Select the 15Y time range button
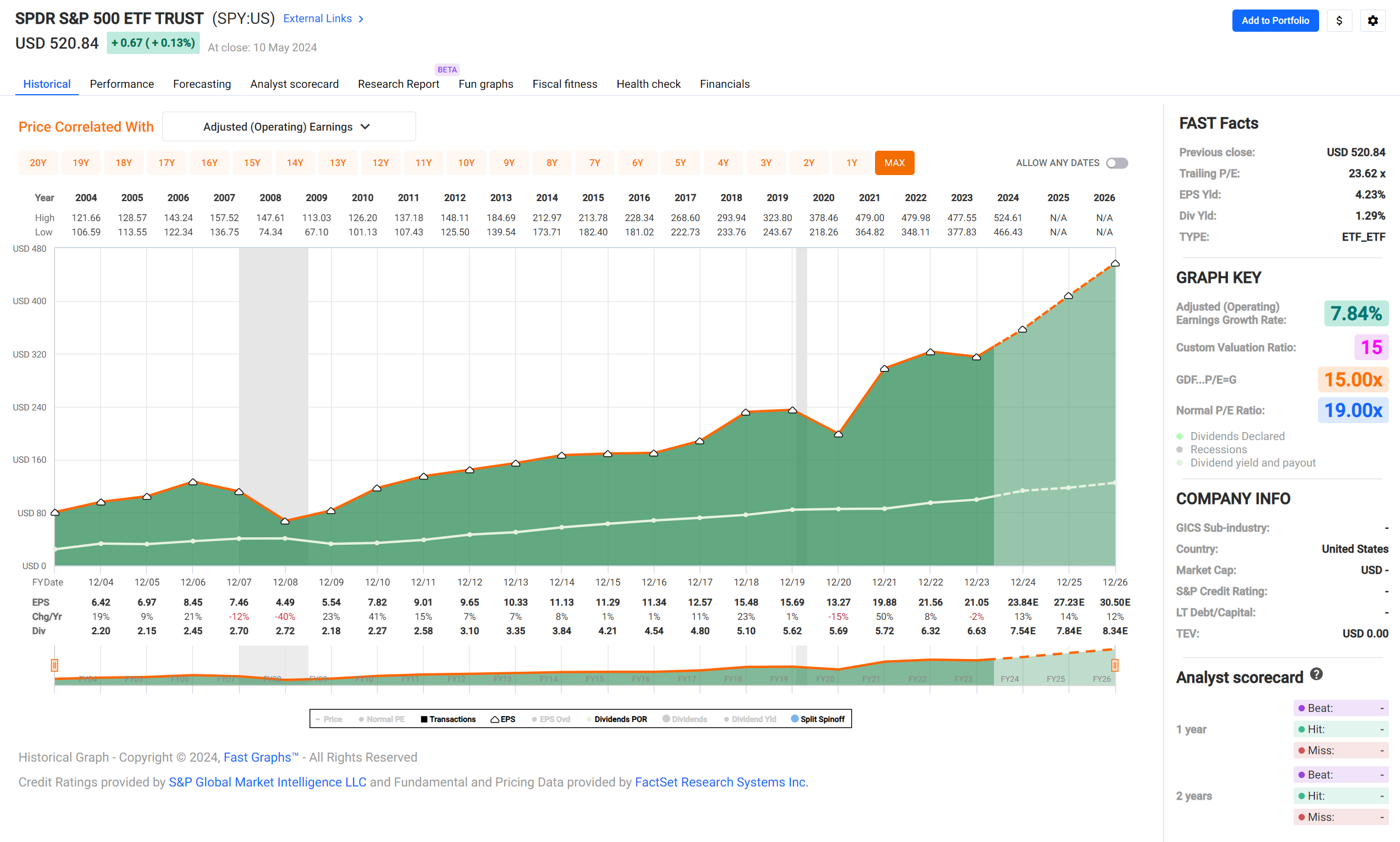The height and width of the screenshot is (842, 1400). coord(252,163)
